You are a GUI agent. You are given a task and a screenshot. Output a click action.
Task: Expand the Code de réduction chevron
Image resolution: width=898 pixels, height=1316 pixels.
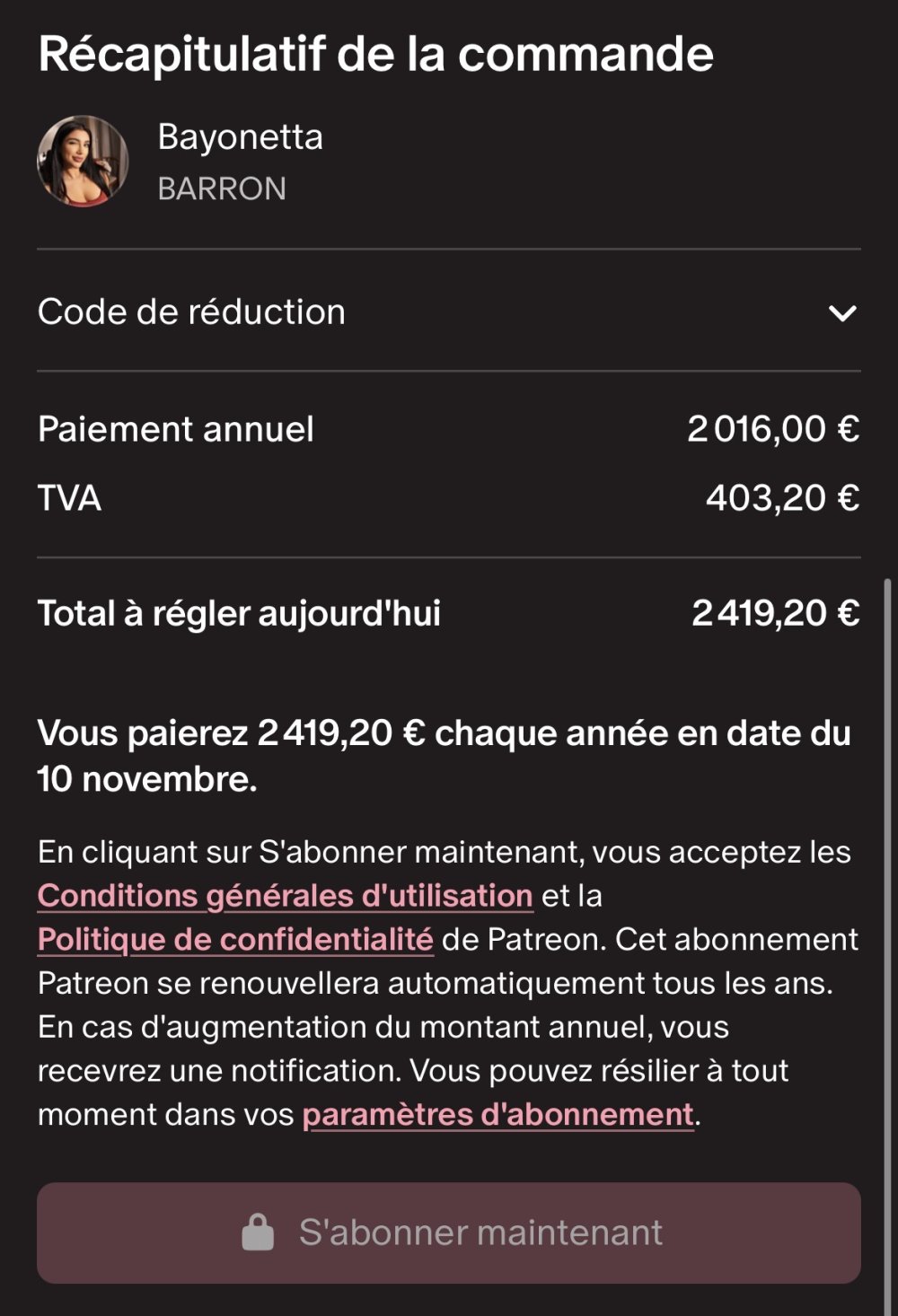tap(842, 313)
